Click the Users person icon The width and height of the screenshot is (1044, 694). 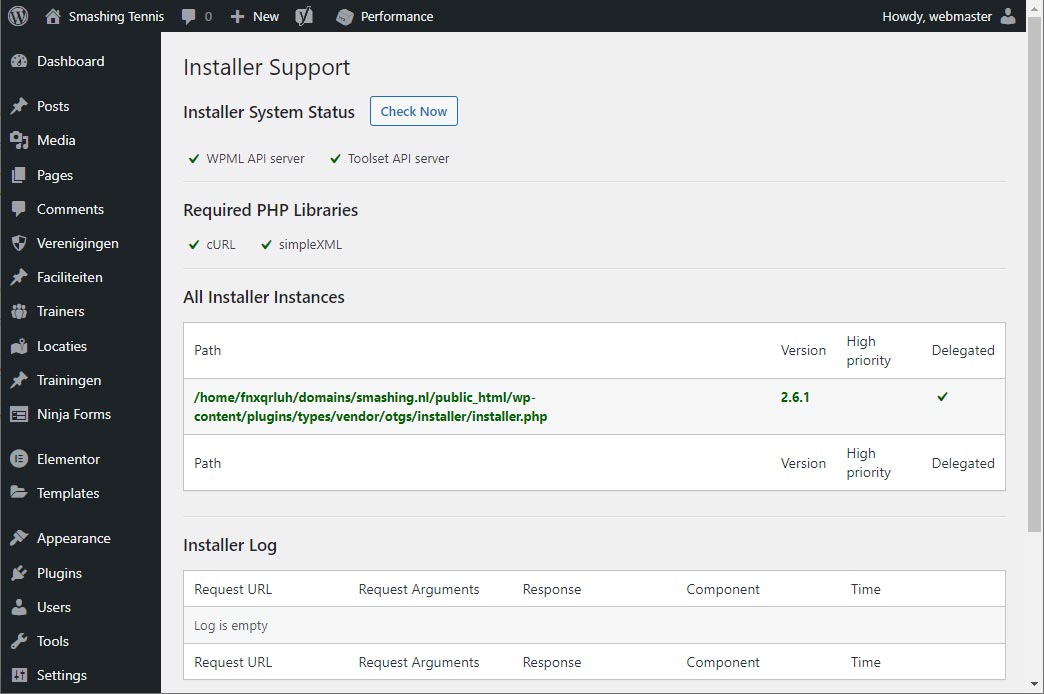19,607
